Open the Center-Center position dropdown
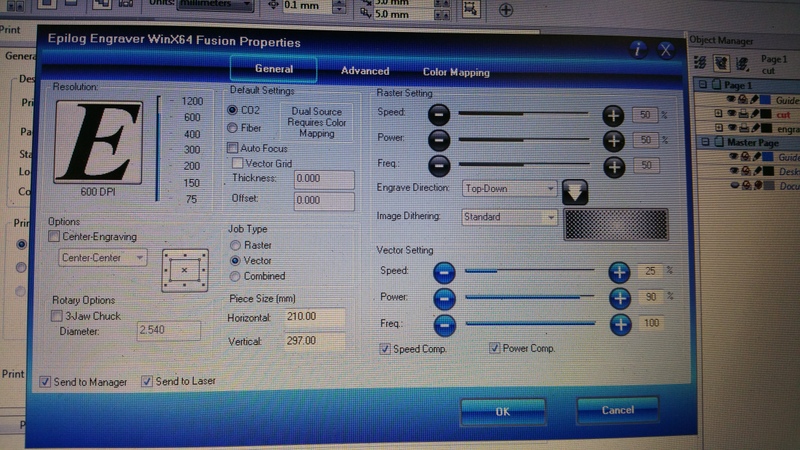 click(x=103, y=258)
